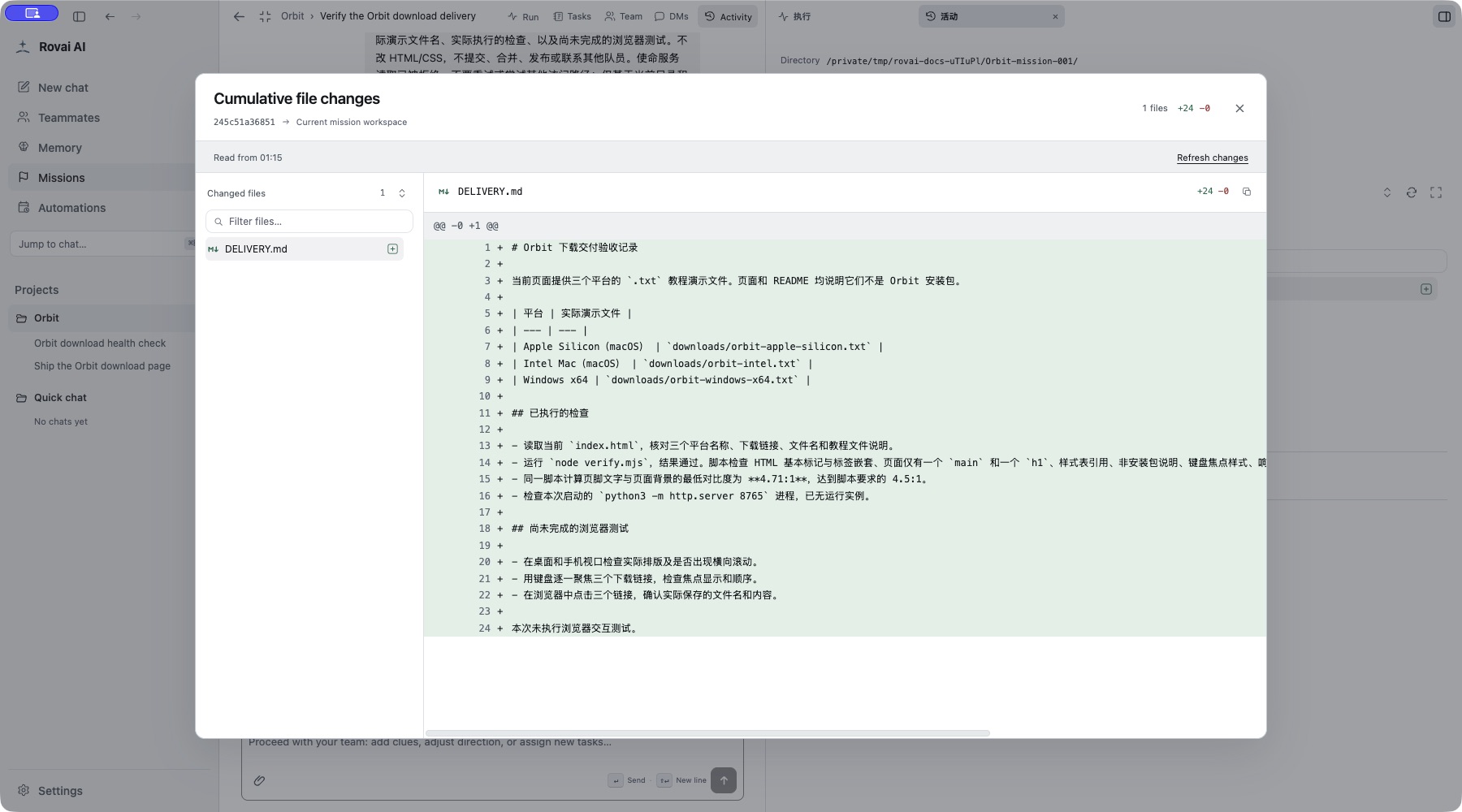Click the Rovai AI logo
1462x812 pixels.
(x=23, y=46)
